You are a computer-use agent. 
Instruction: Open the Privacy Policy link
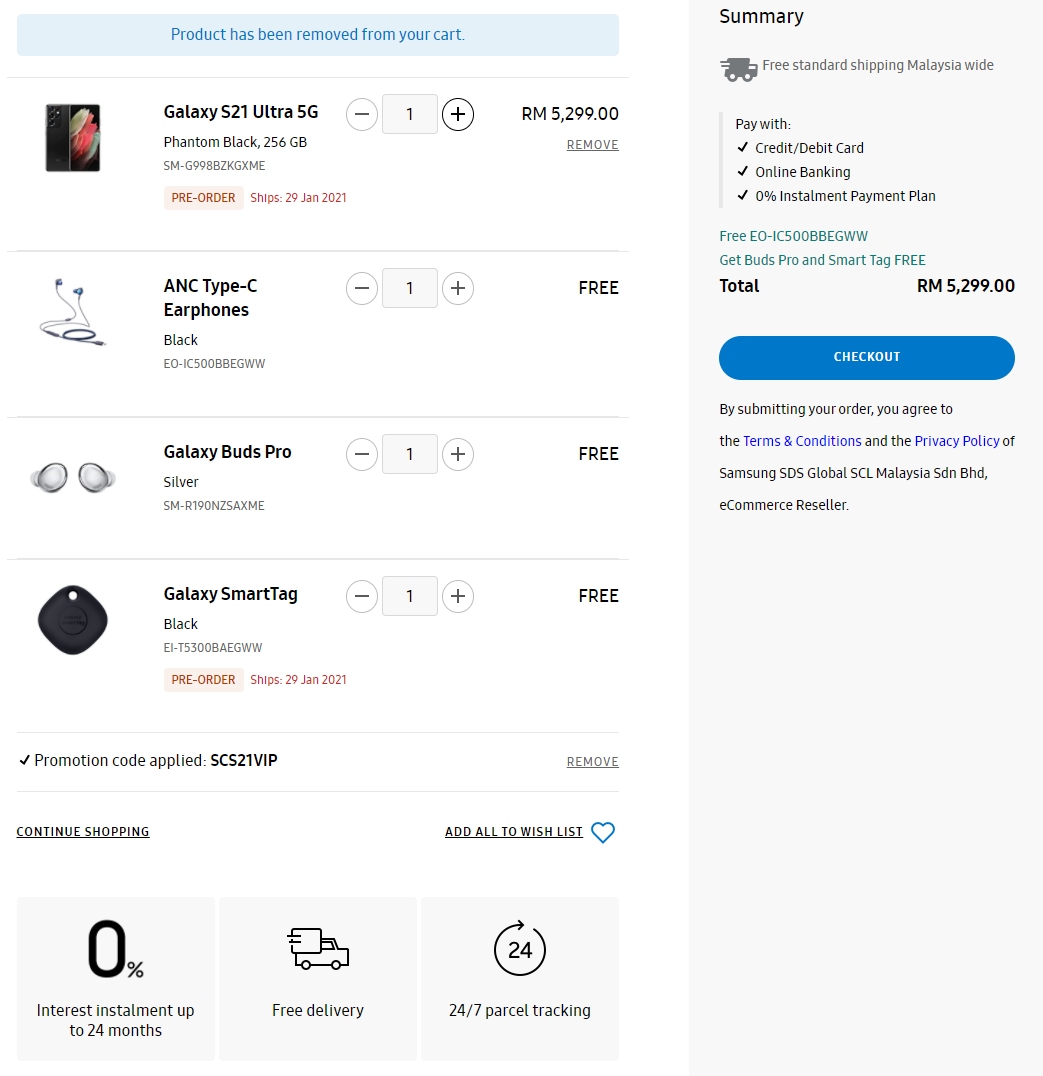tap(956, 441)
